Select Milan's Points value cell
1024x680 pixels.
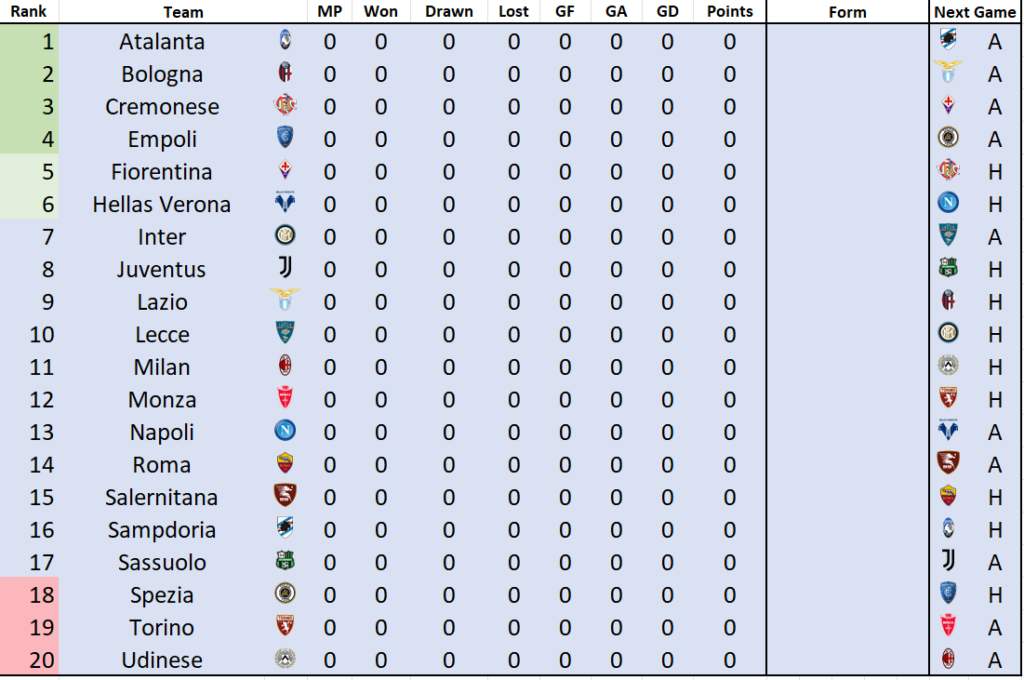click(729, 367)
